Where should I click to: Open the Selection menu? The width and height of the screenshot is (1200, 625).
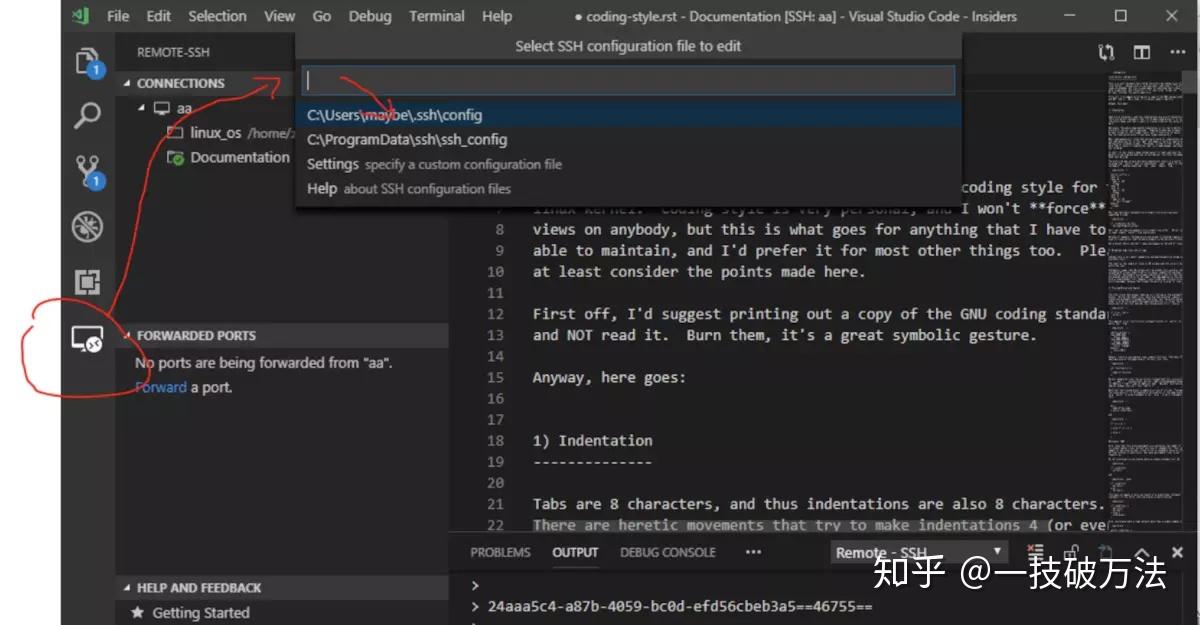tap(217, 16)
